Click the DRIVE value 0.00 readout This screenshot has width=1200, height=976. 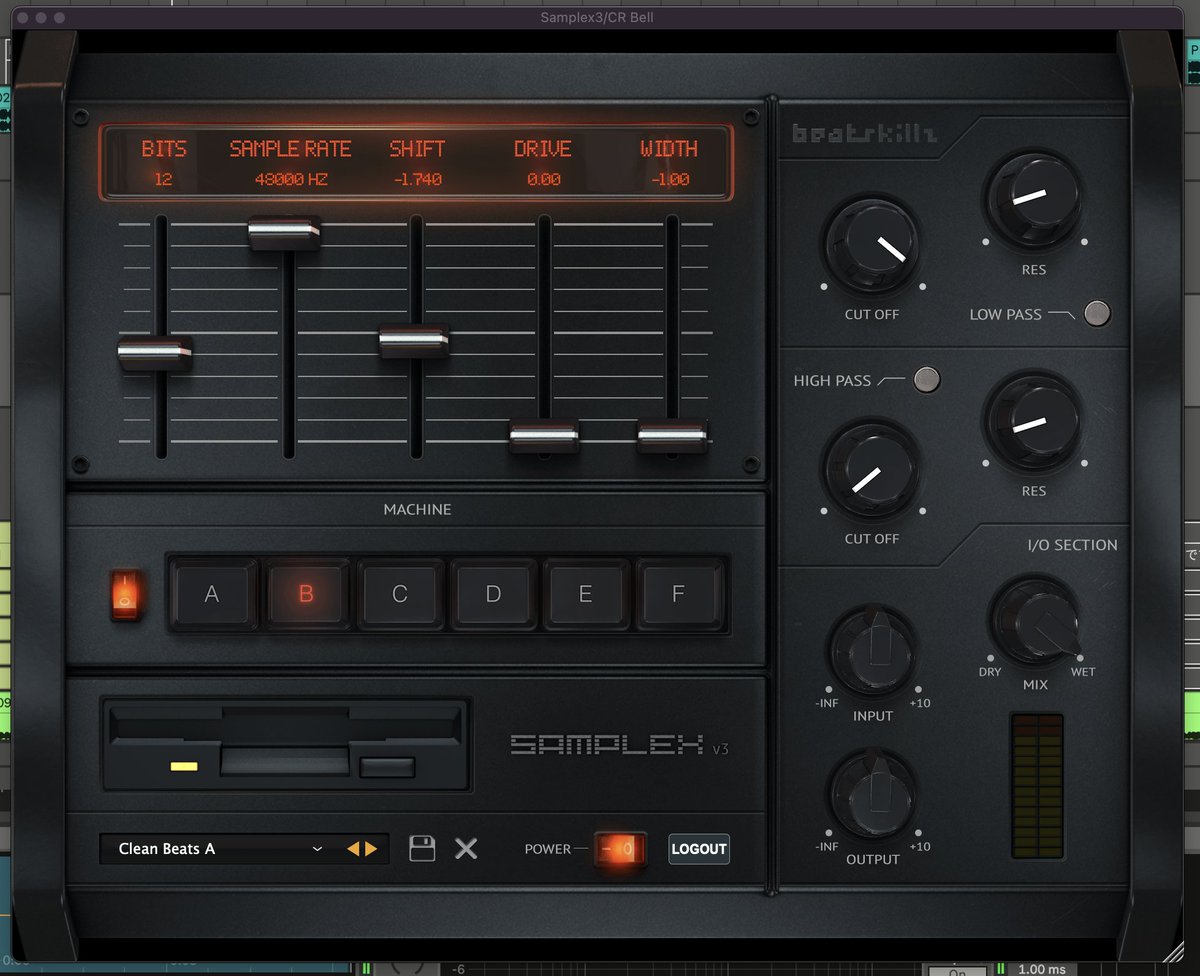543,180
